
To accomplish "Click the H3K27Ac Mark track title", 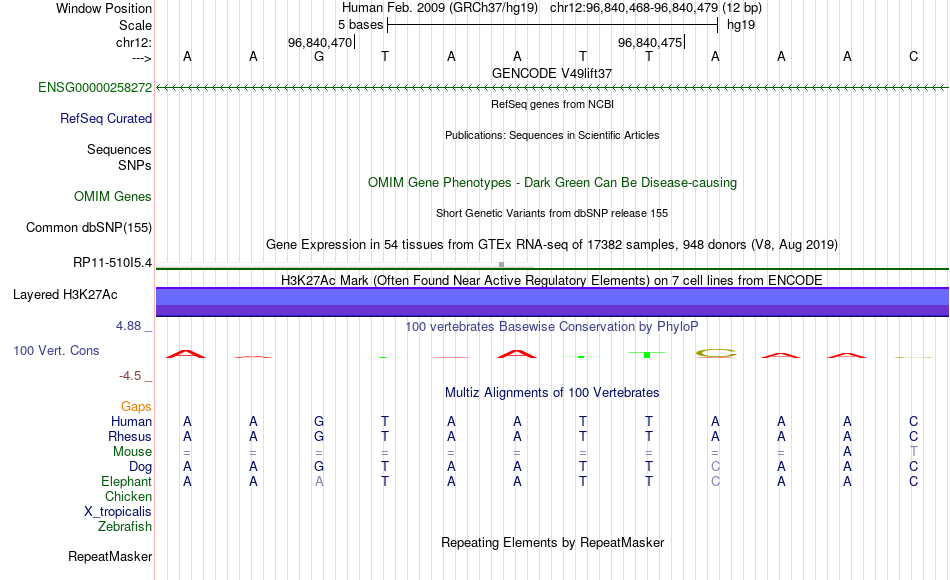I will (552, 280).
